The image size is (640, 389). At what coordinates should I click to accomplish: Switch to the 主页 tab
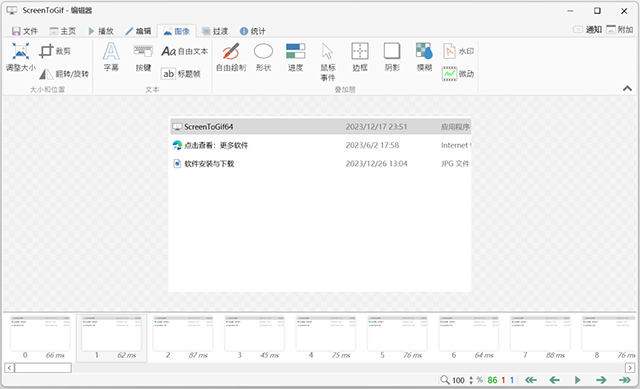point(63,31)
